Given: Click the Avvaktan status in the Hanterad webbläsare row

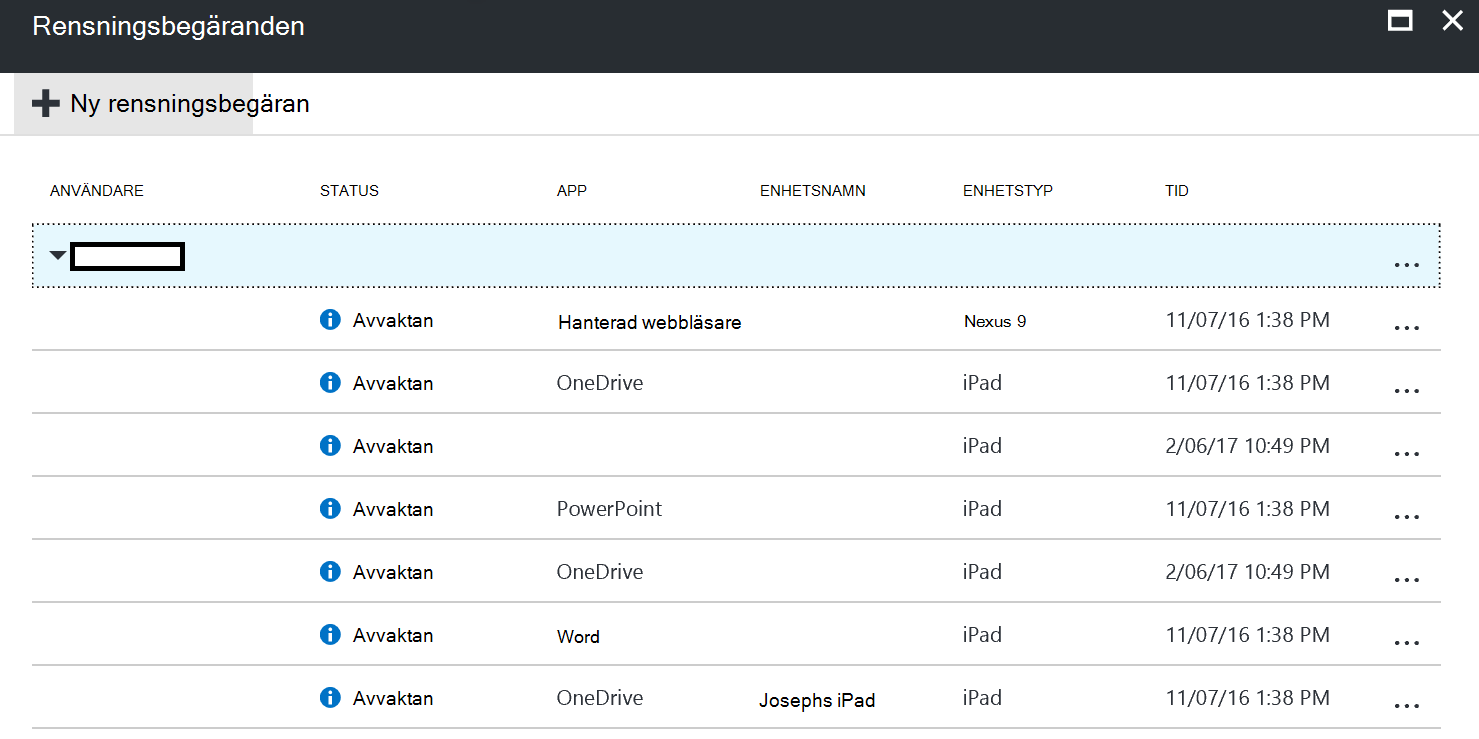Looking at the screenshot, I should [x=393, y=321].
